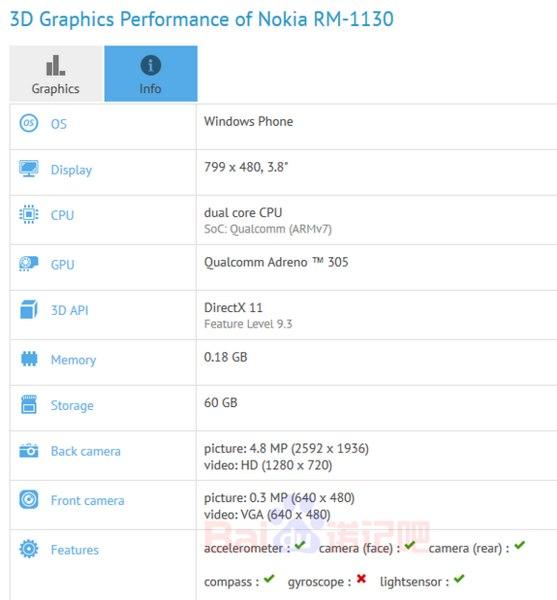
Task: Click the OS circle icon
Action: 29,123
